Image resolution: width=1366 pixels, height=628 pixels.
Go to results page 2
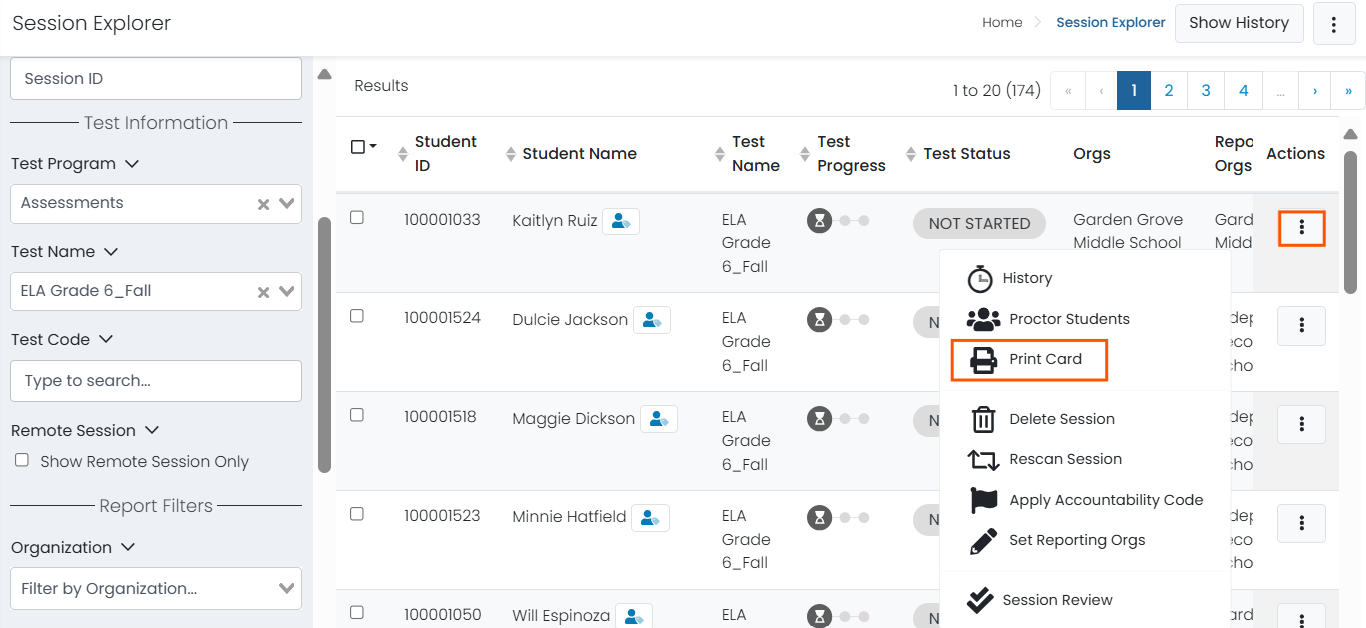(1168, 90)
